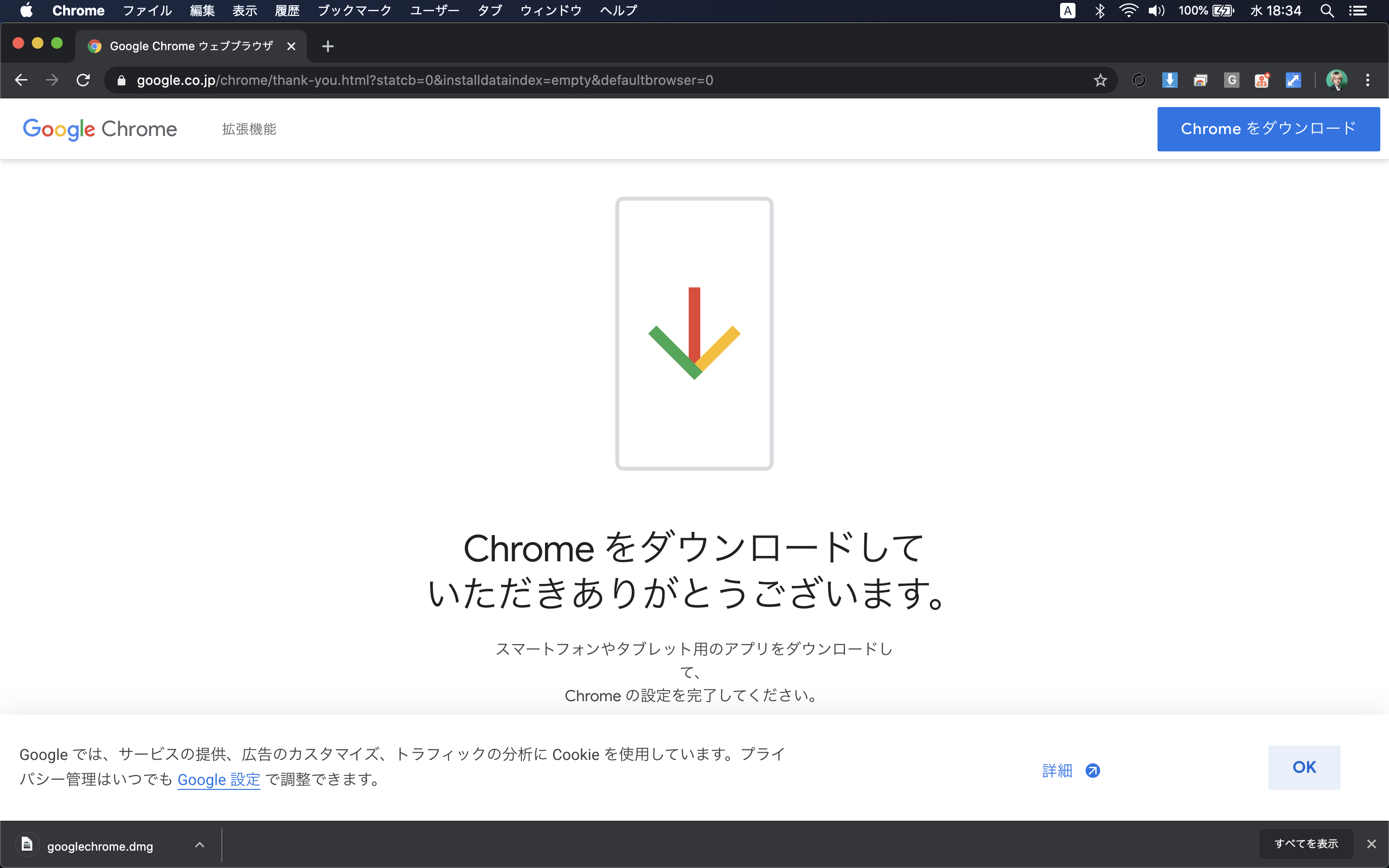Close the downloads bar
The image size is (1389, 868).
coord(1371,844)
